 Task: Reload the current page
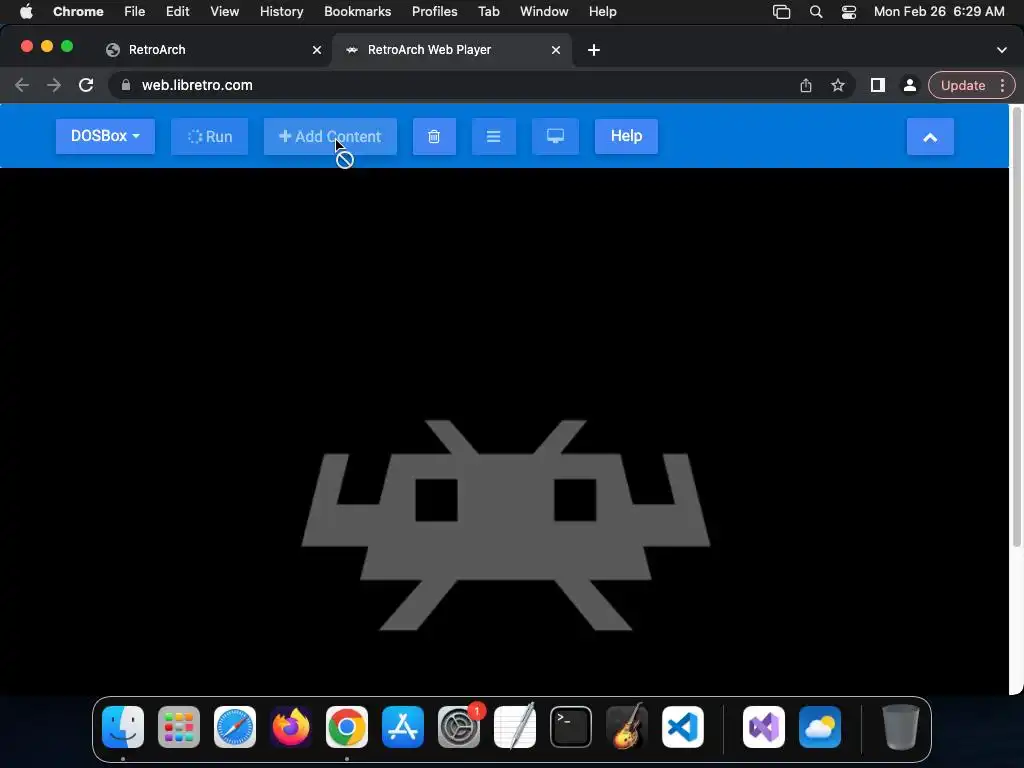(86, 86)
